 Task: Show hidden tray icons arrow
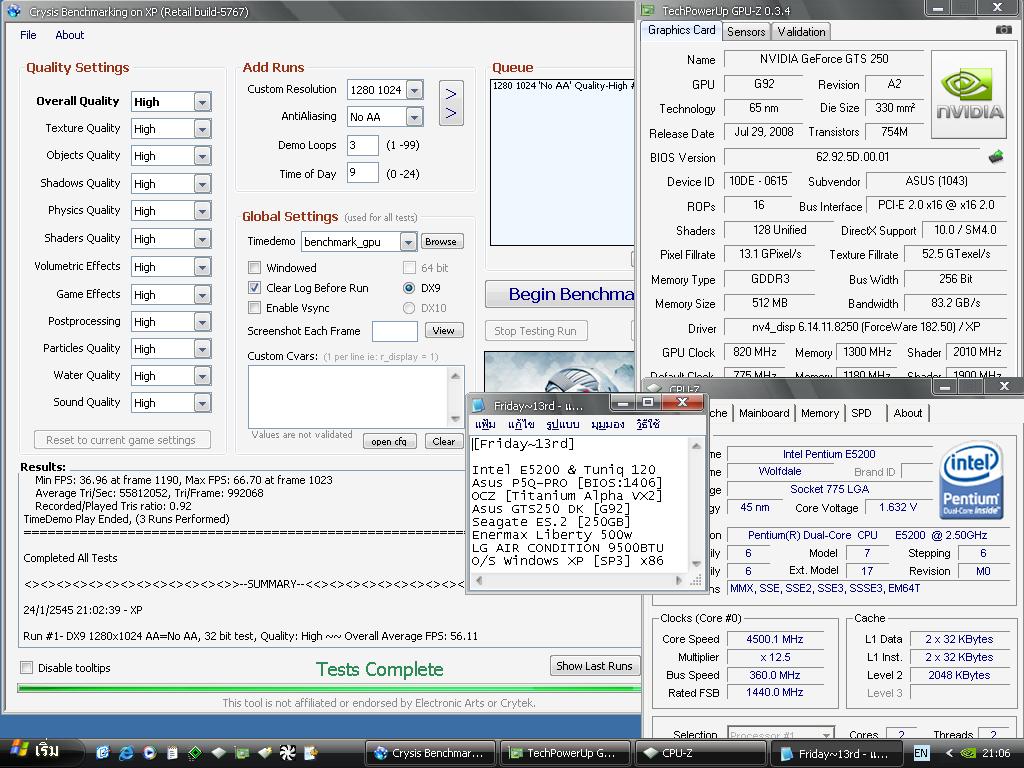coord(950,753)
